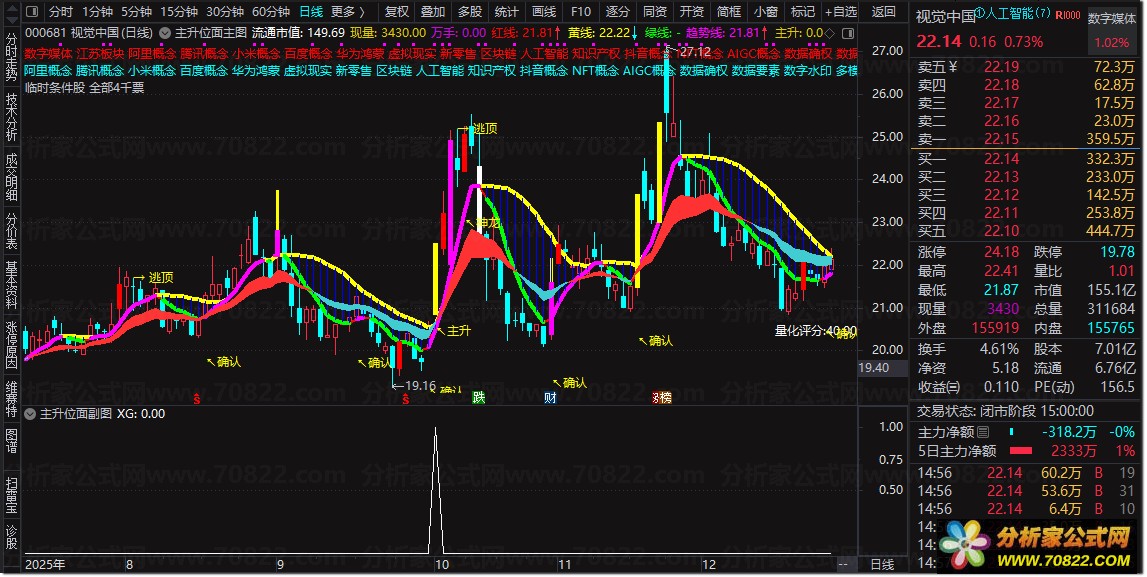Screen dimensions: 1147x577
Task: Click the diamond marker after 主升: 0.0
Action: [x=830, y=33]
